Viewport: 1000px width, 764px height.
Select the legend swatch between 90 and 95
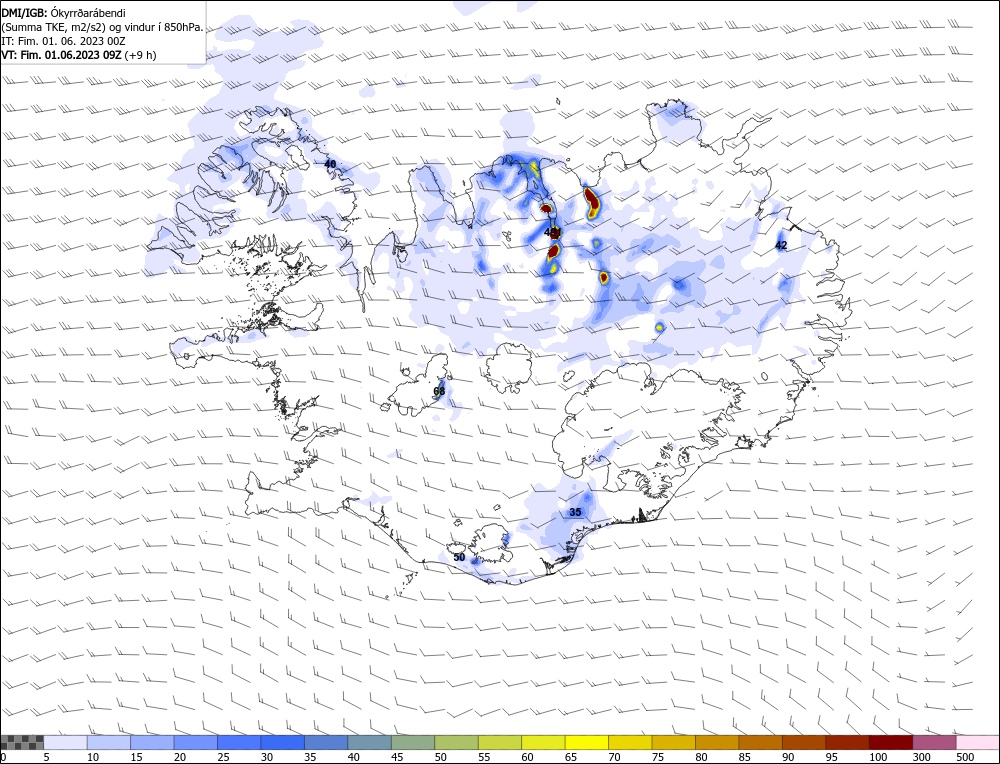point(804,742)
